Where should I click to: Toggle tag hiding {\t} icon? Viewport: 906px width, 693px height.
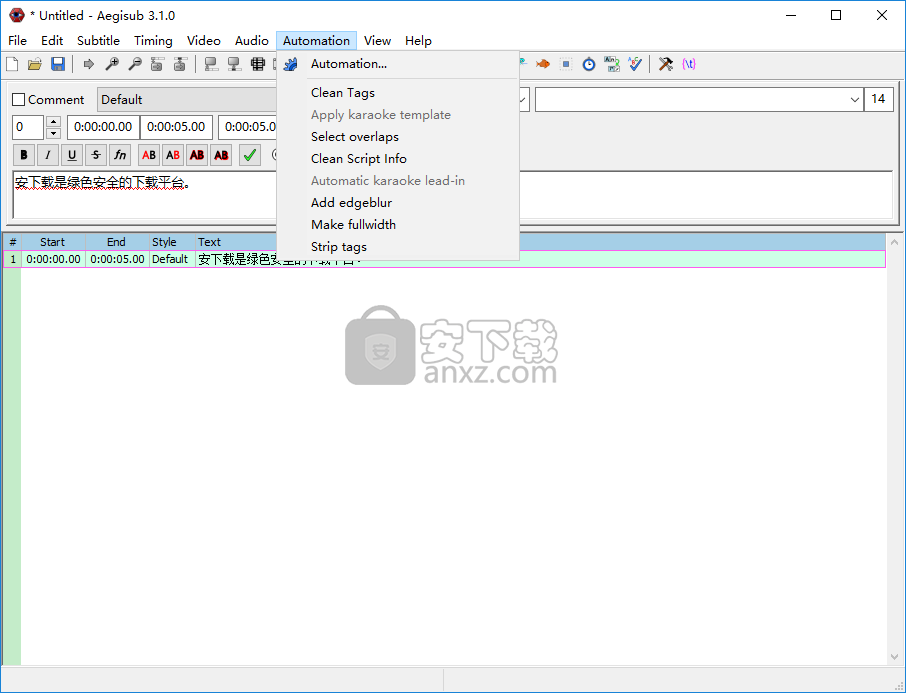pos(689,64)
